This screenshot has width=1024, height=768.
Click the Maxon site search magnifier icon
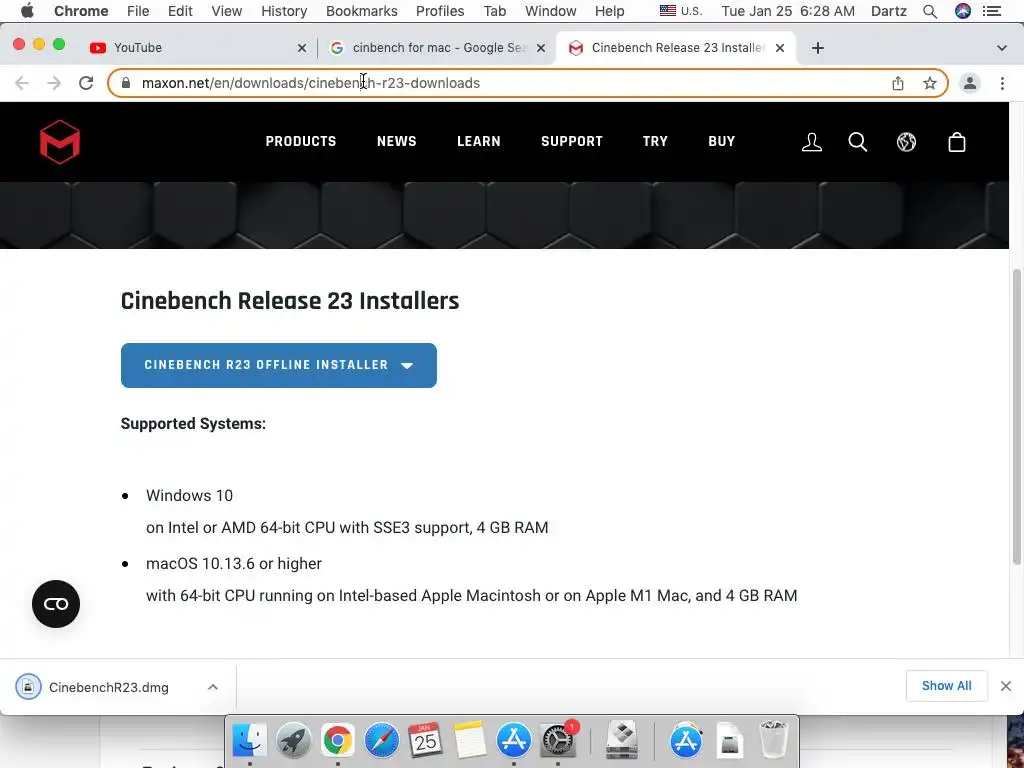(857, 142)
